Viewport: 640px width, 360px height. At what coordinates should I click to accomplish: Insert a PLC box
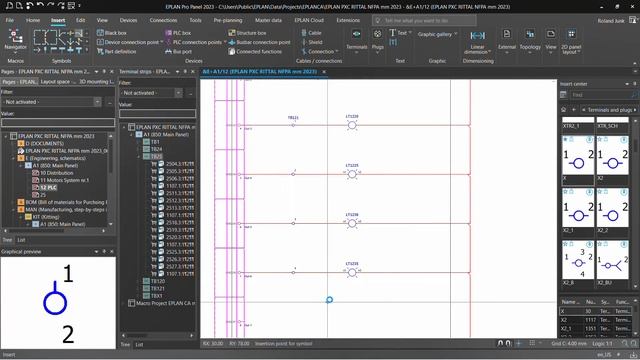(178, 33)
